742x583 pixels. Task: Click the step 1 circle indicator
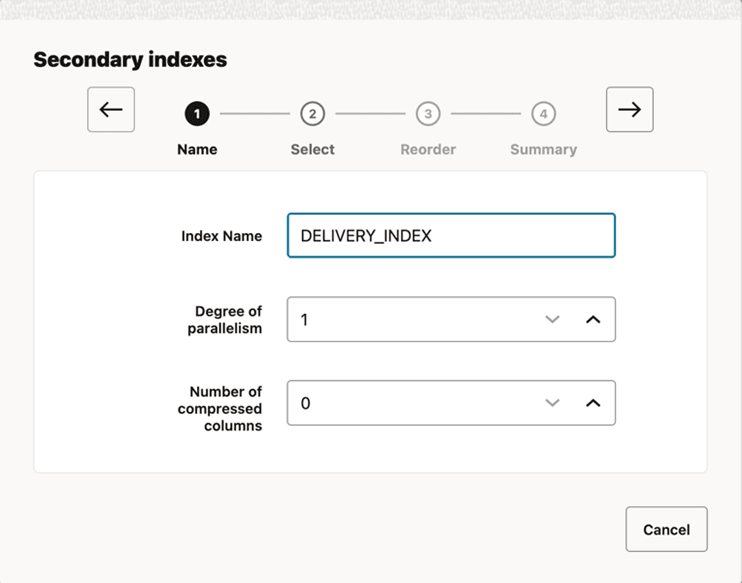197,114
